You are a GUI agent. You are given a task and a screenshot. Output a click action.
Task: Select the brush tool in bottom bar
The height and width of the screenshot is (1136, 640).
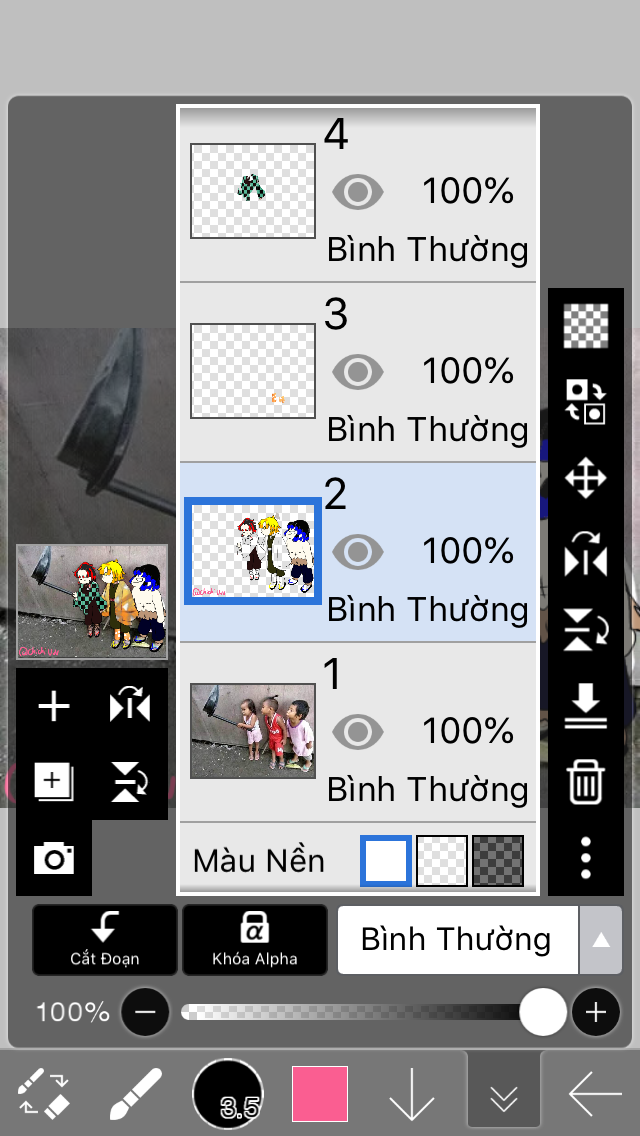click(x=136, y=1094)
